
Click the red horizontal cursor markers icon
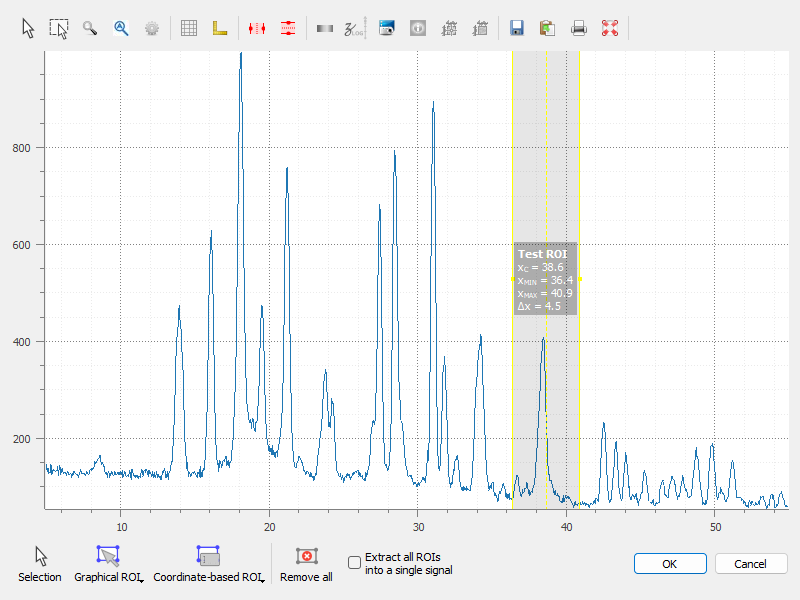tap(288, 28)
